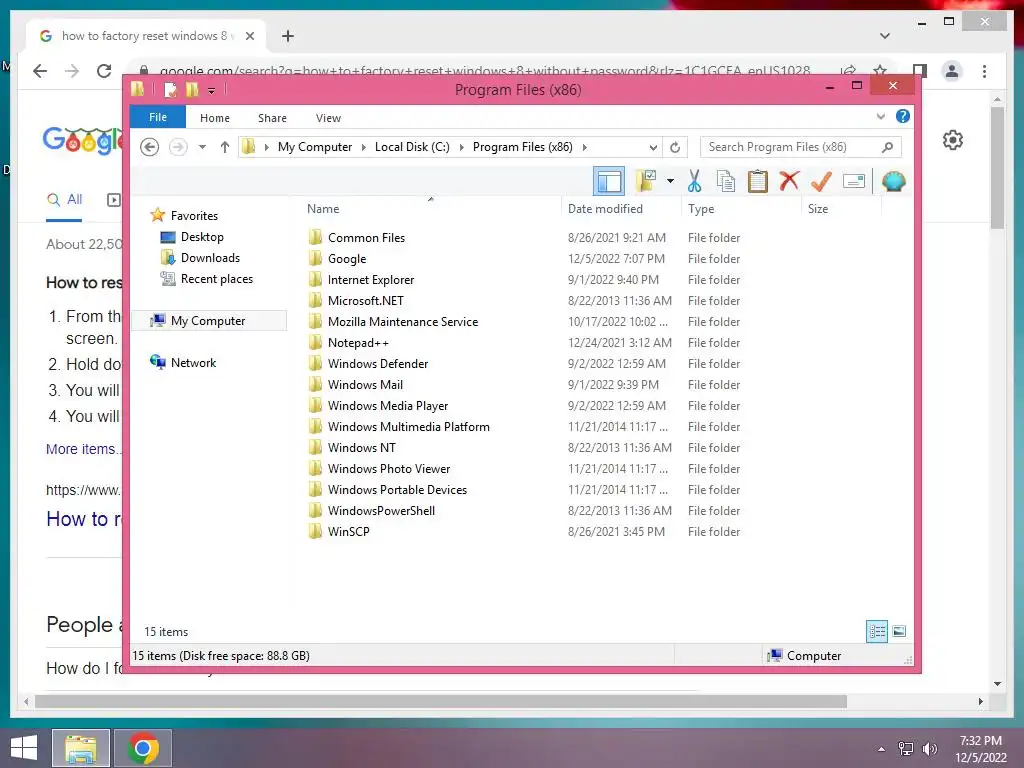1024x768 pixels.
Task: Select the WinSCP folder
Action: (348, 532)
